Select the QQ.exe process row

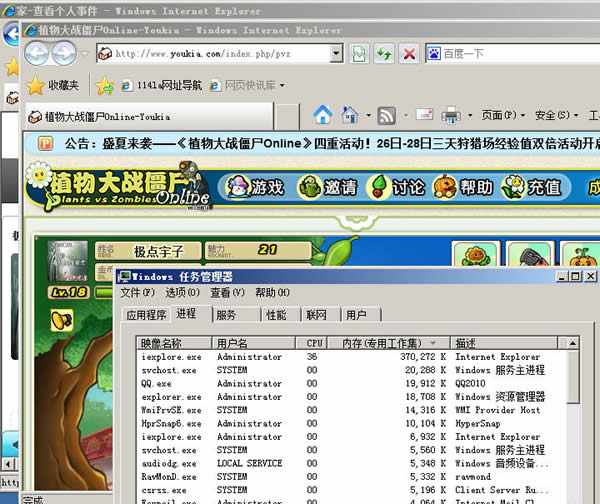click(351, 383)
